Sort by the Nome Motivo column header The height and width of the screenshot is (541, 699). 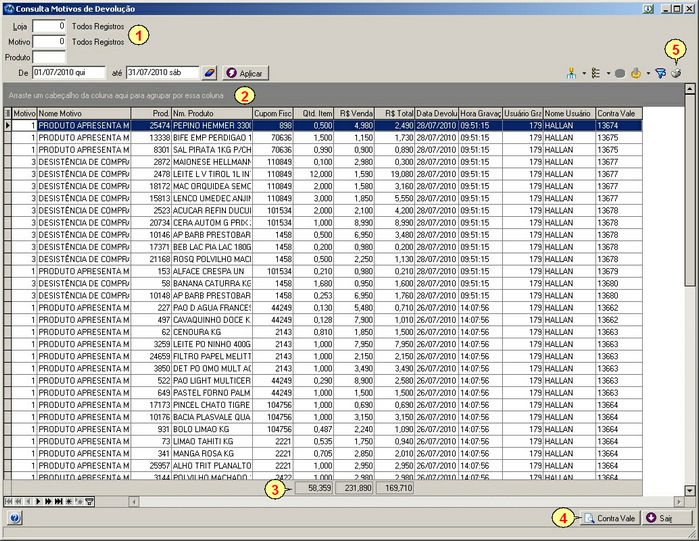[84, 114]
